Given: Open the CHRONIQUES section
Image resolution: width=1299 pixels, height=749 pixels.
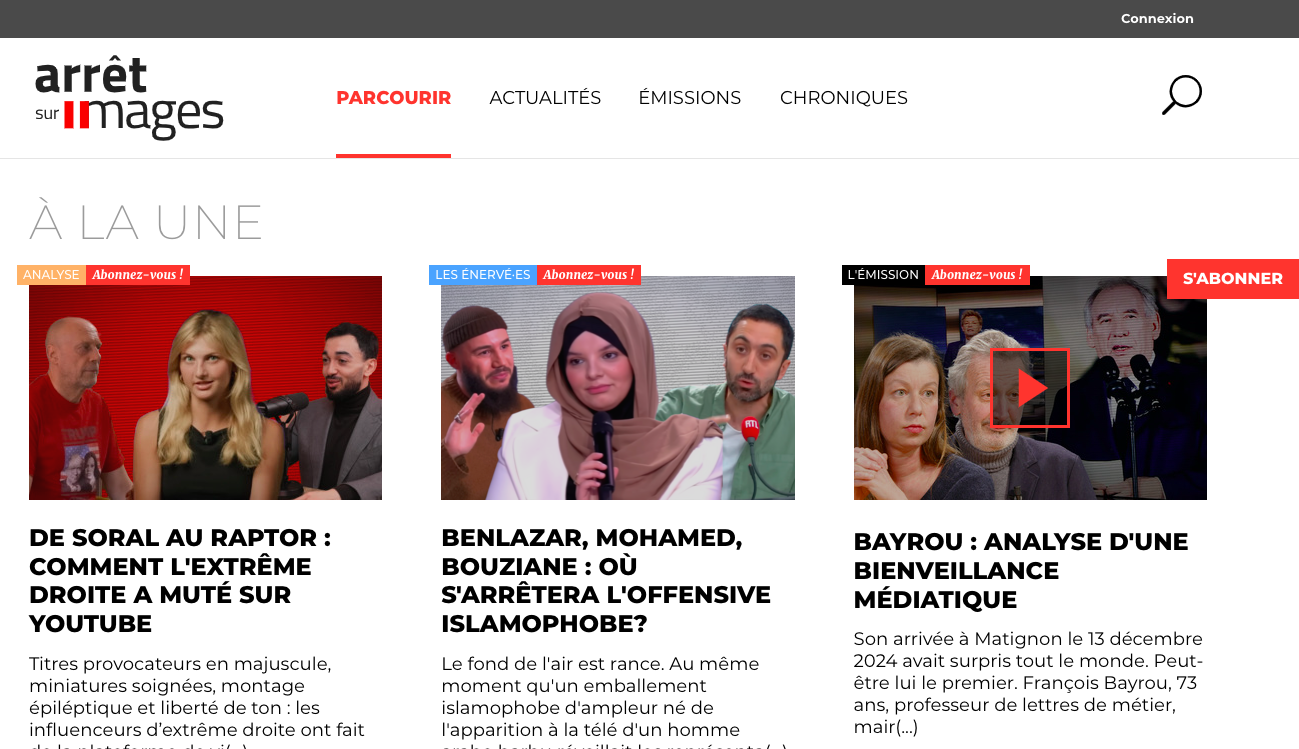Looking at the screenshot, I should [844, 98].
